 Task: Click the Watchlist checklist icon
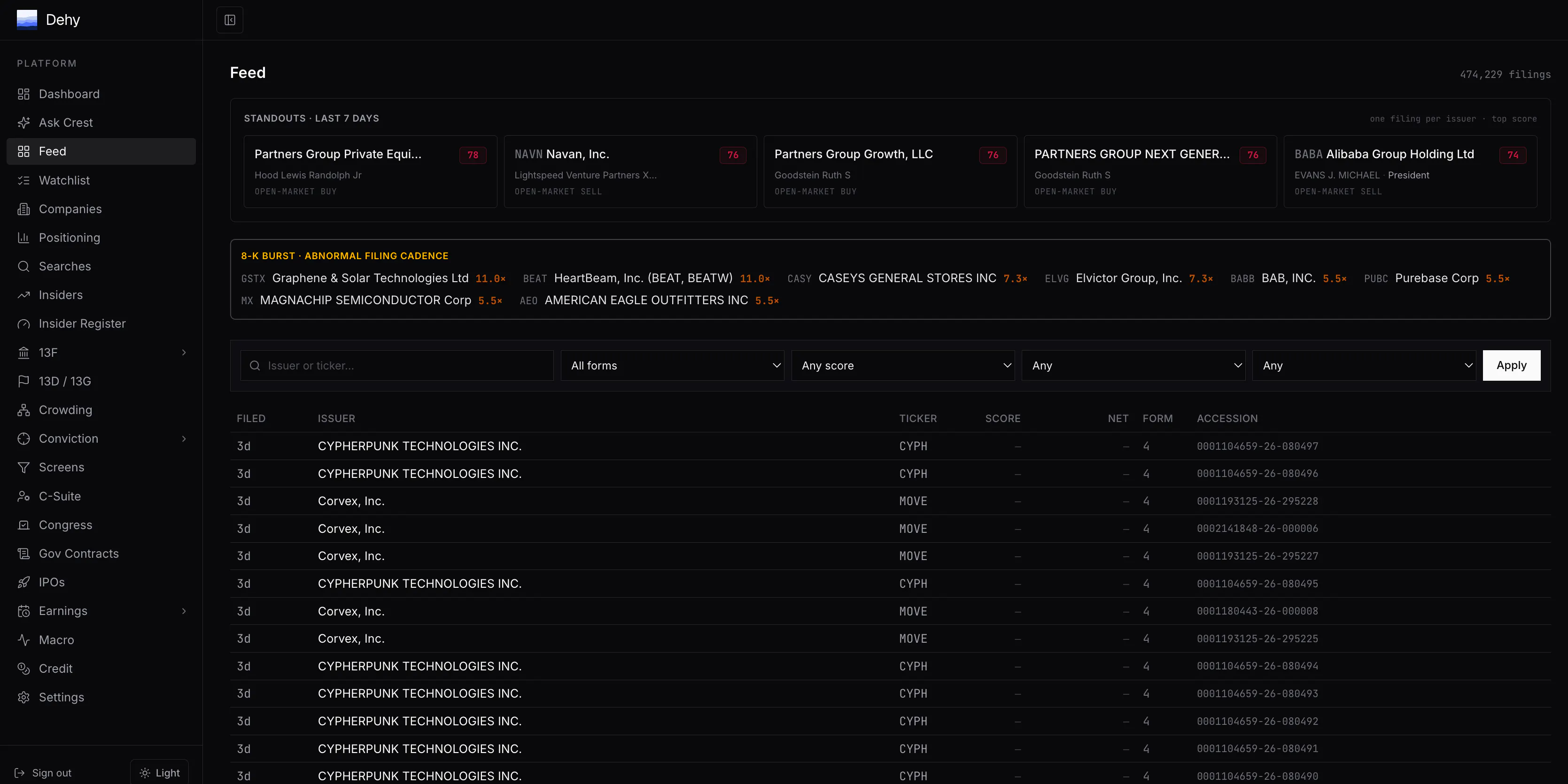(x=24, y=180)
